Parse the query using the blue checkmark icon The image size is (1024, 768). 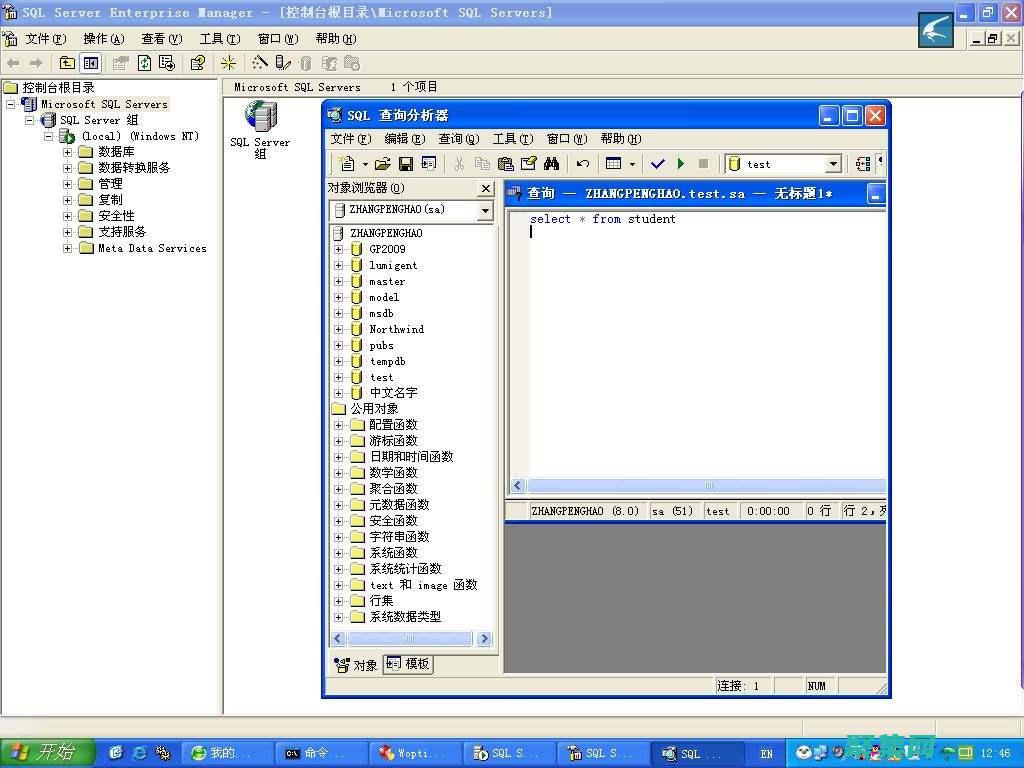[x=658, y=163]
